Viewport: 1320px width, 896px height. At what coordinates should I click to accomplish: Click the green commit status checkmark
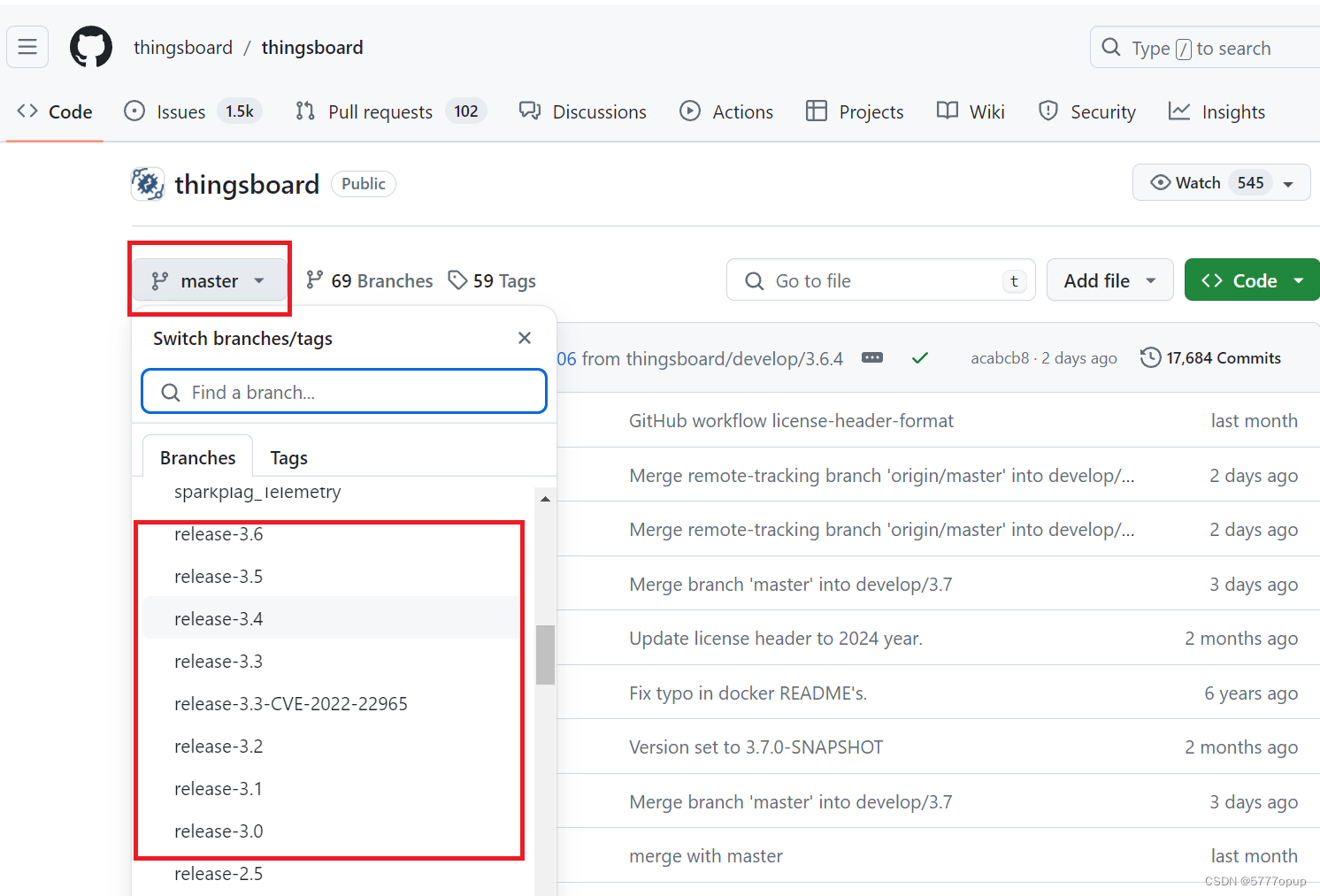(x=920, y=357)
